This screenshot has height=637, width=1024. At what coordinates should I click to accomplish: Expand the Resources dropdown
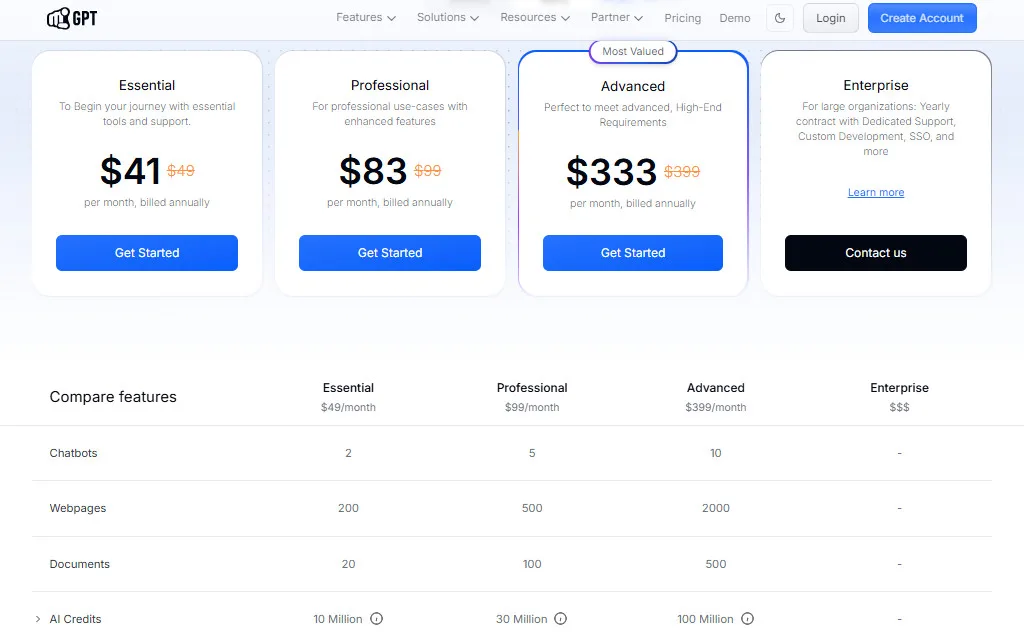click(x=535, y=17)
